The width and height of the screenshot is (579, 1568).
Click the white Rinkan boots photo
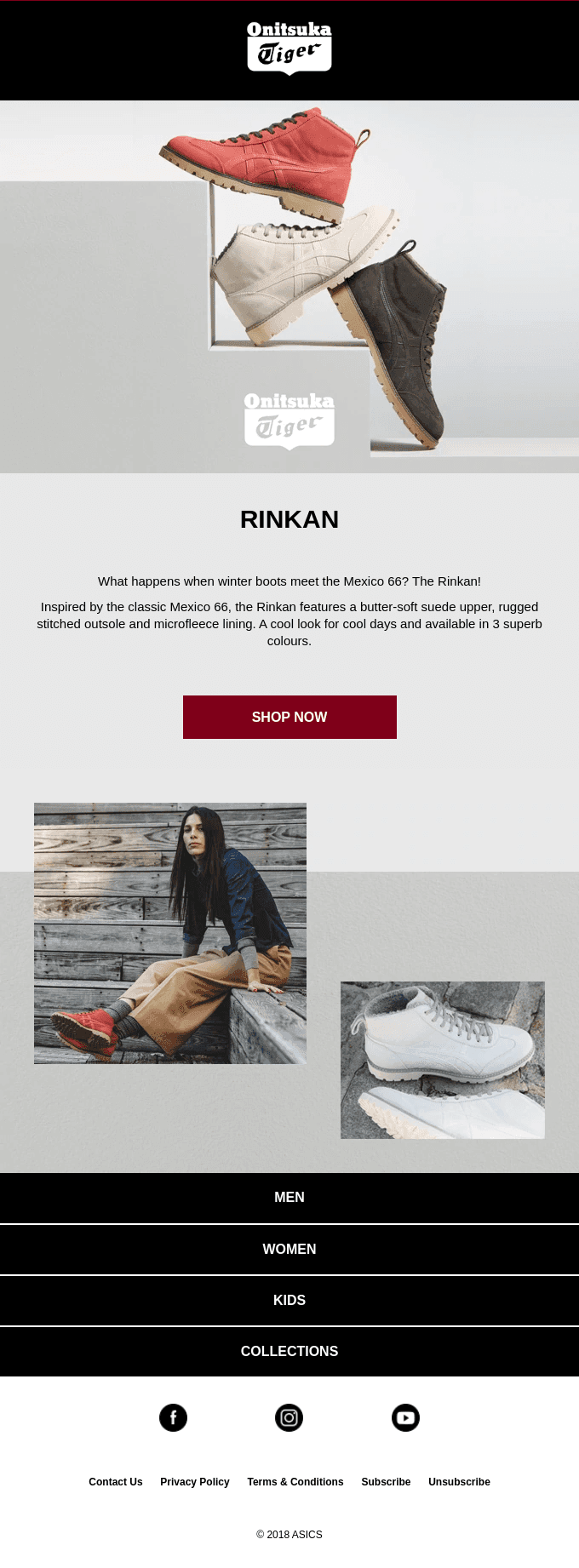tap(443, 1060)
